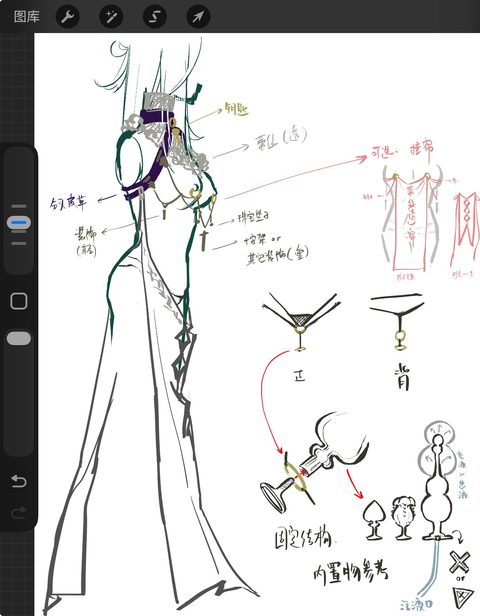Click the 背 character label on canvas
Viewport: 480px width, 616px height.
(401, 378)
